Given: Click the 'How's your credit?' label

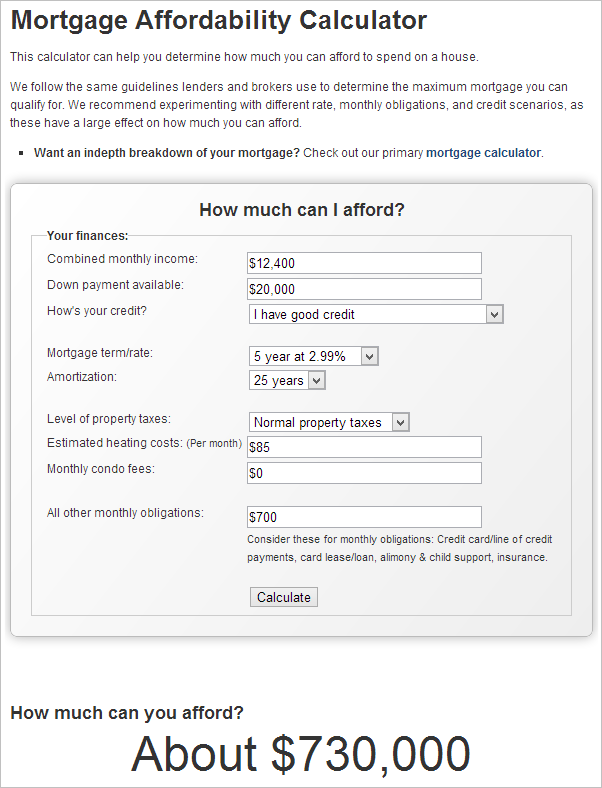Looking at the screenshot, I should click(x=96, y=311).
